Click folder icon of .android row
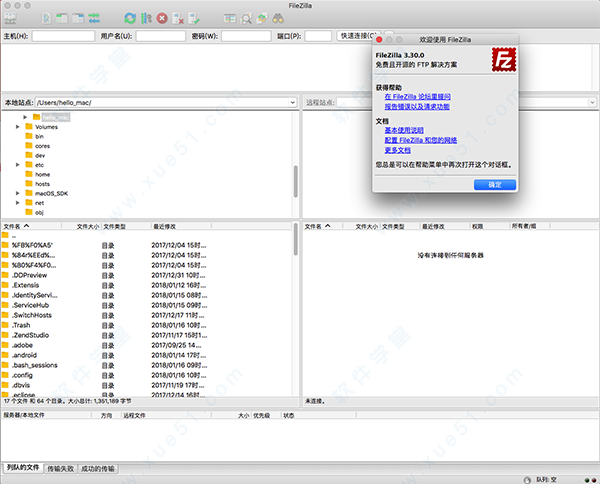 point(5,355)
